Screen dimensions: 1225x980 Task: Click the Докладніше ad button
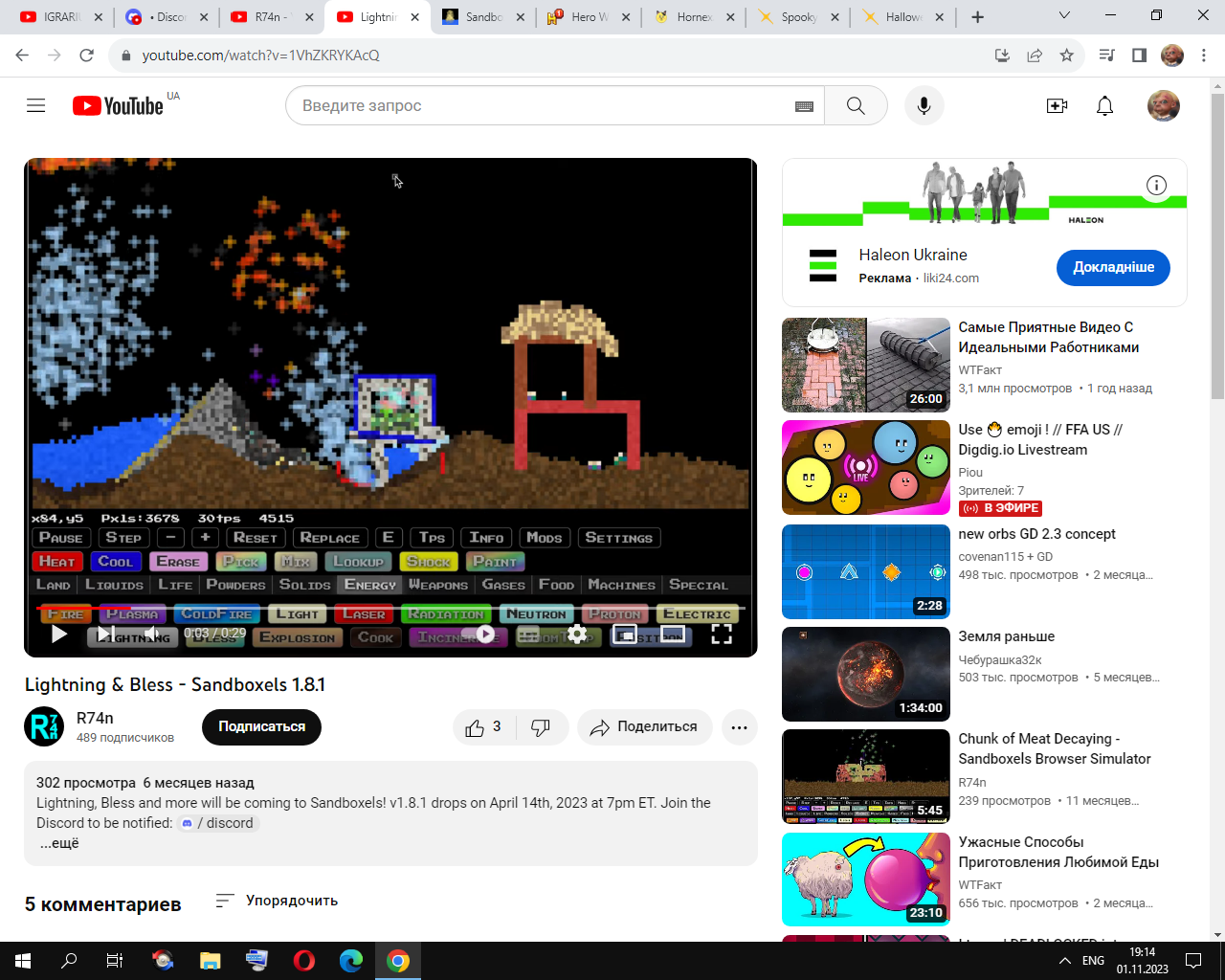click(x=1113, y=268)
